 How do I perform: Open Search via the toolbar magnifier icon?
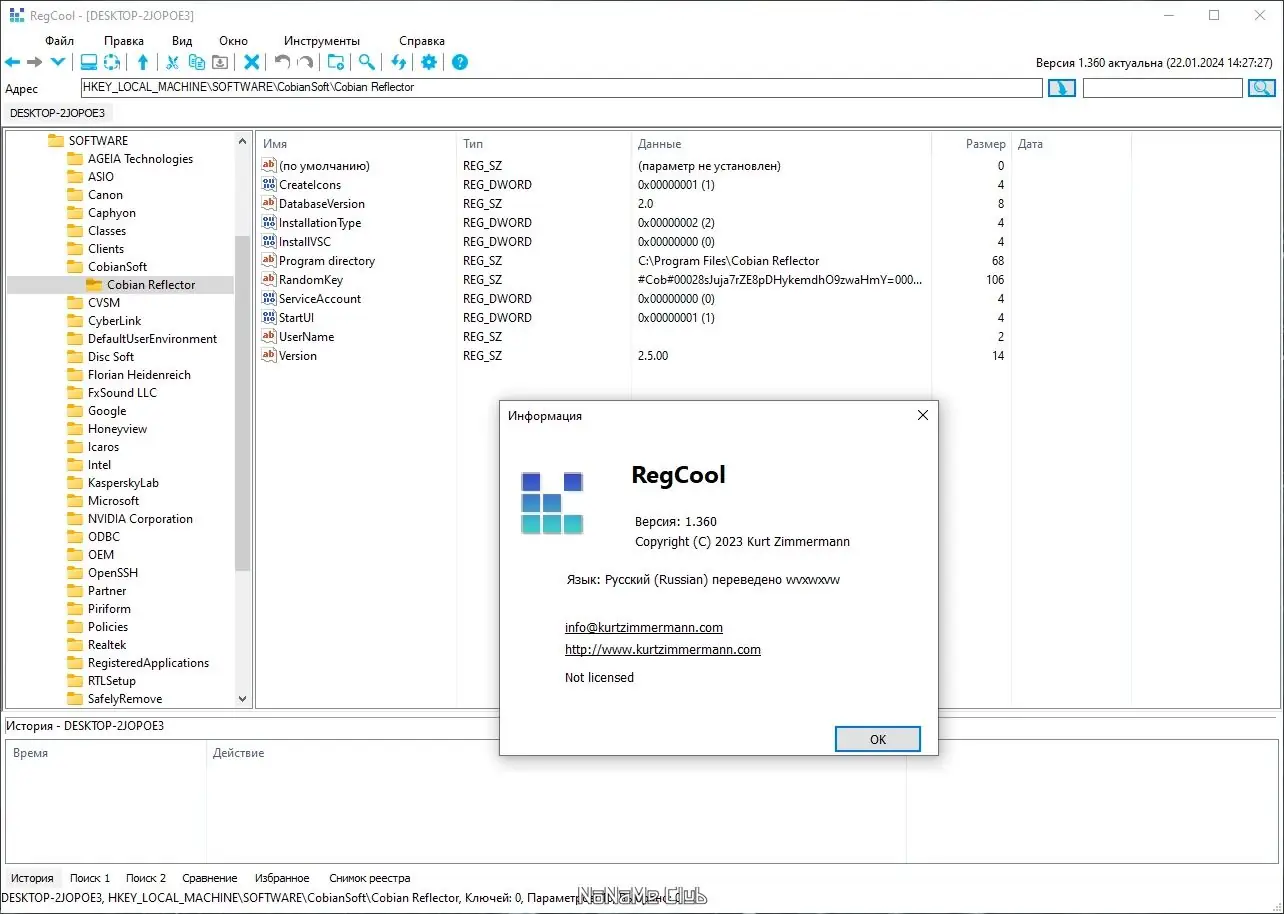tap(367, 62)
